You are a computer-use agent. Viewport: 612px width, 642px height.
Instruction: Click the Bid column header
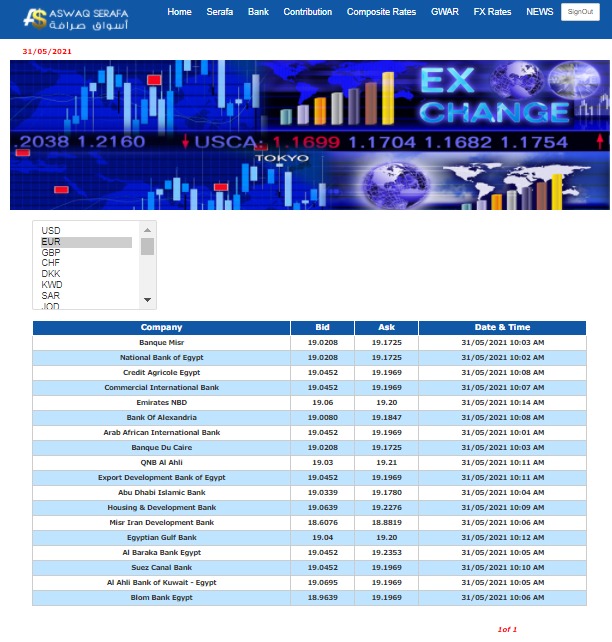point(322,328)
